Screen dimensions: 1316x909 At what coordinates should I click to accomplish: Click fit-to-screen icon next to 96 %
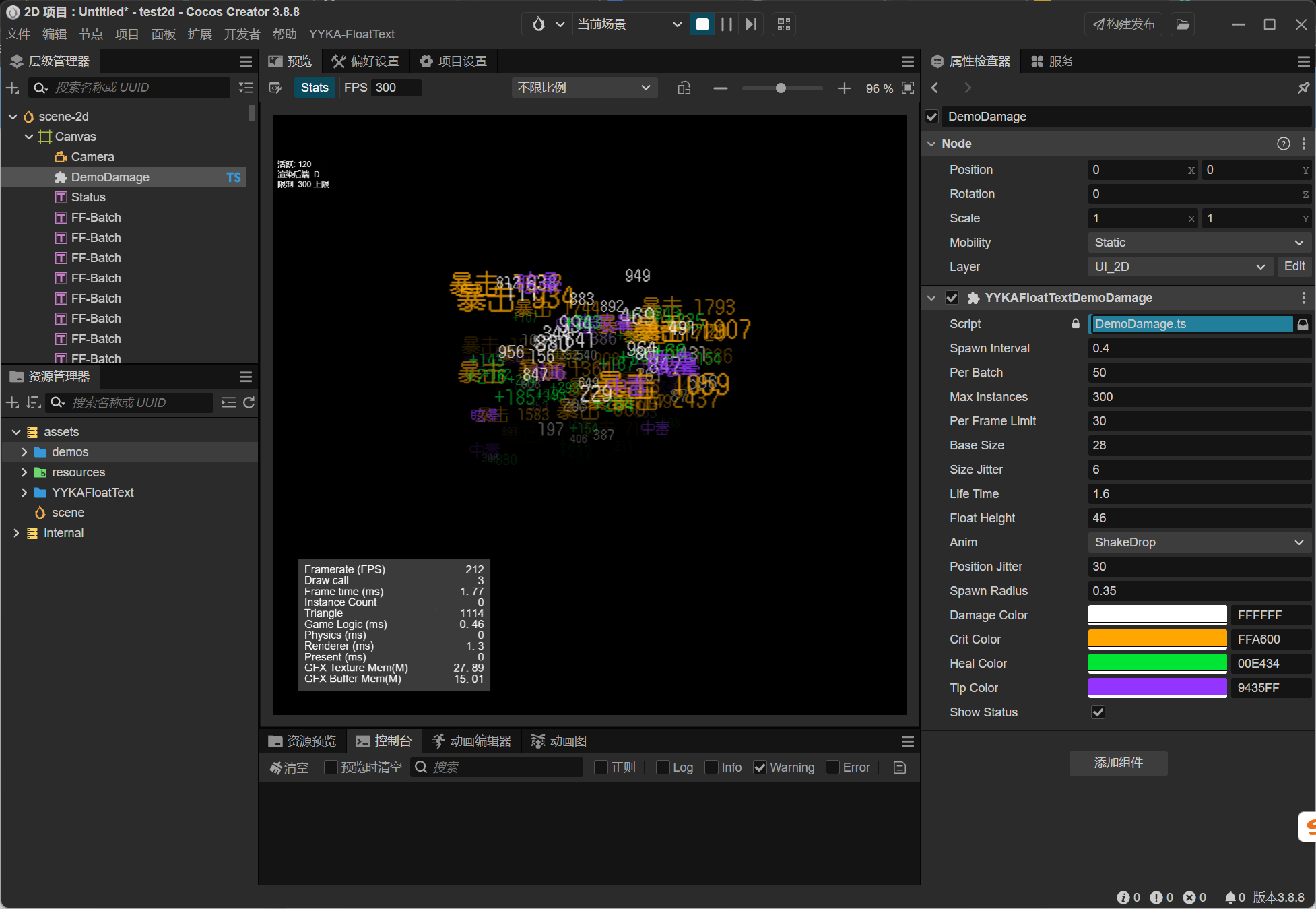908,88
